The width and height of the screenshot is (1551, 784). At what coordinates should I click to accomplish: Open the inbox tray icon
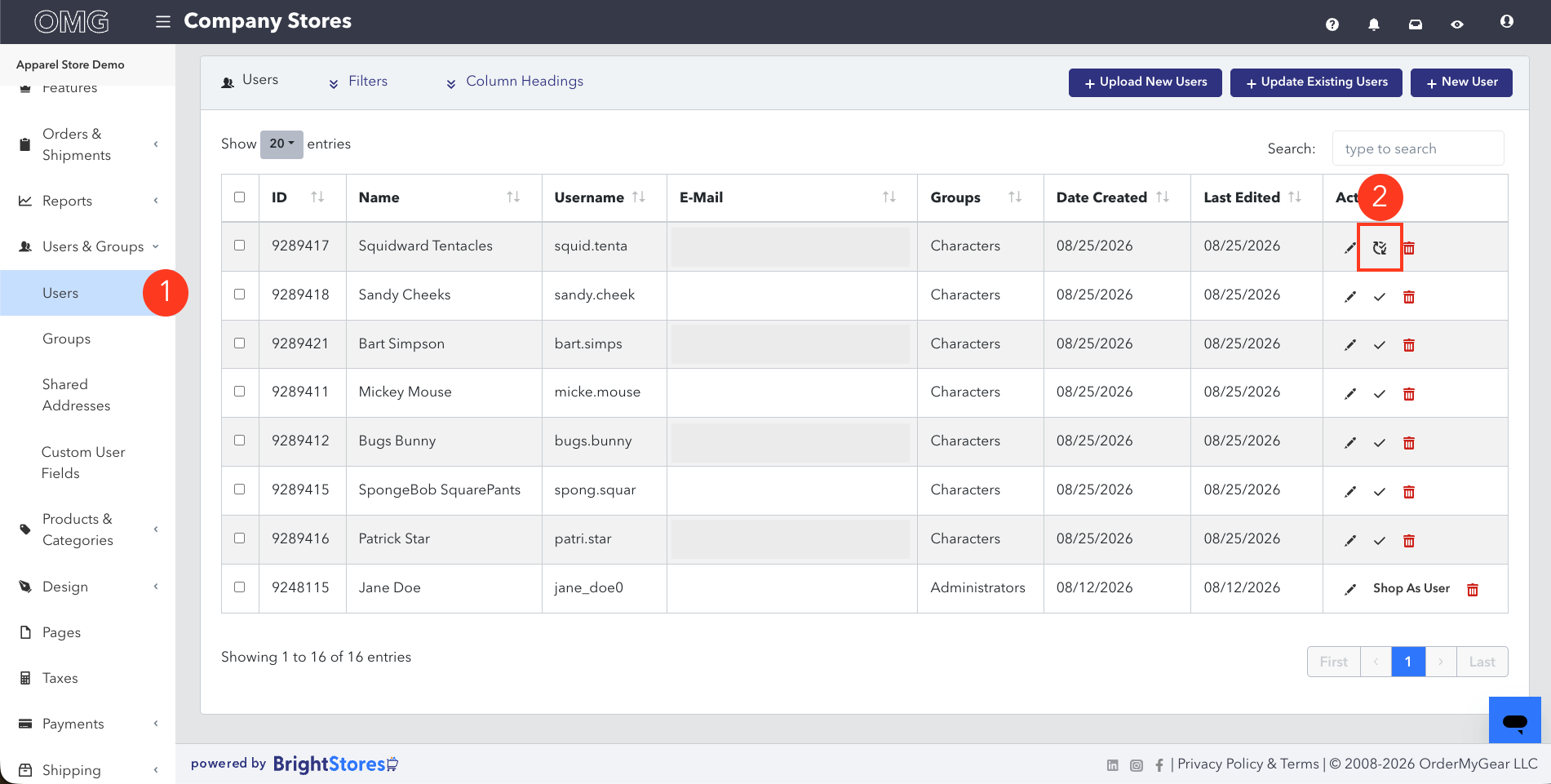click(x=1416, y=24)
